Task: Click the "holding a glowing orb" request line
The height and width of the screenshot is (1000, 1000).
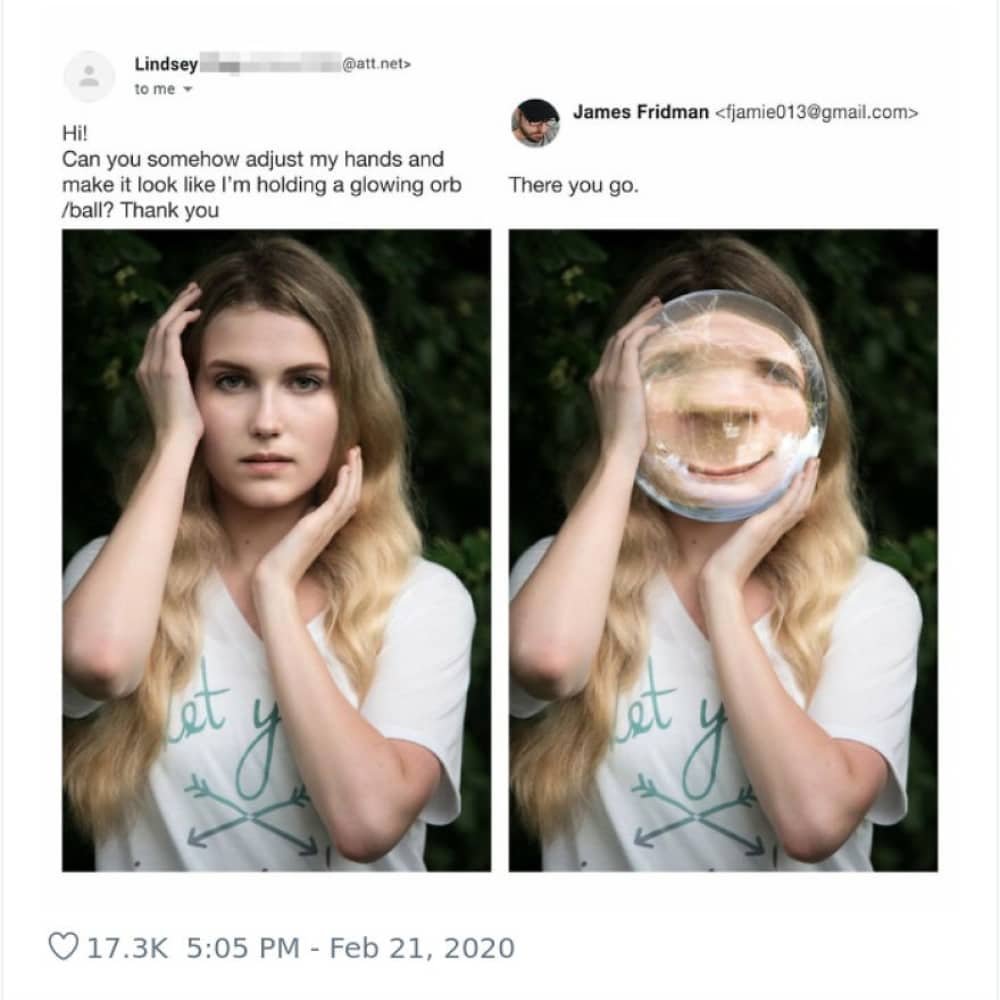Action: click(262, 186)
